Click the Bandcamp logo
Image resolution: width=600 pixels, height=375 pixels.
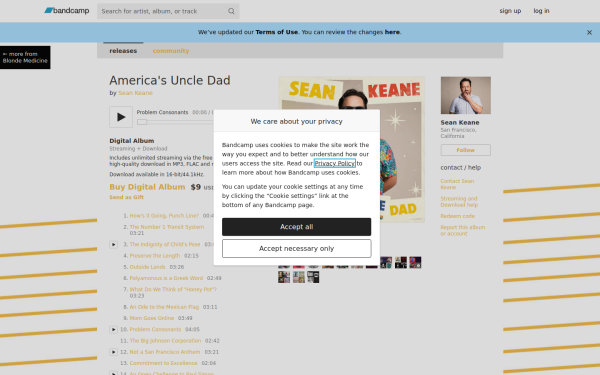(67, 11)
